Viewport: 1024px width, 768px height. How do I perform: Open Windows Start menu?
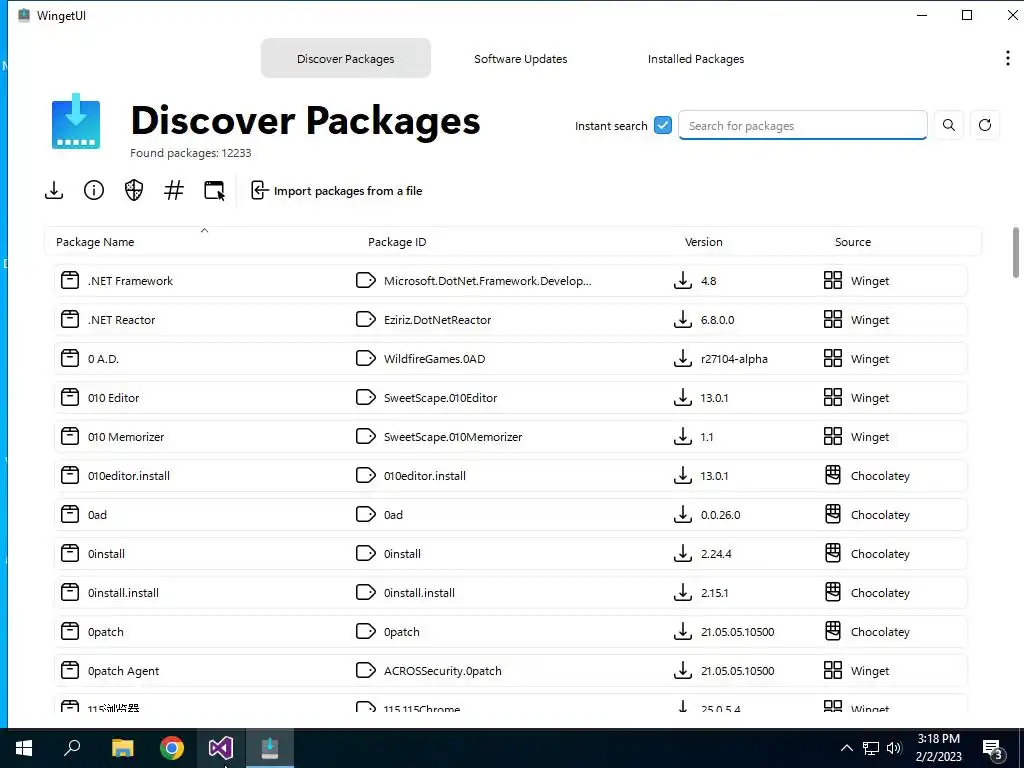tap(24, 748)
